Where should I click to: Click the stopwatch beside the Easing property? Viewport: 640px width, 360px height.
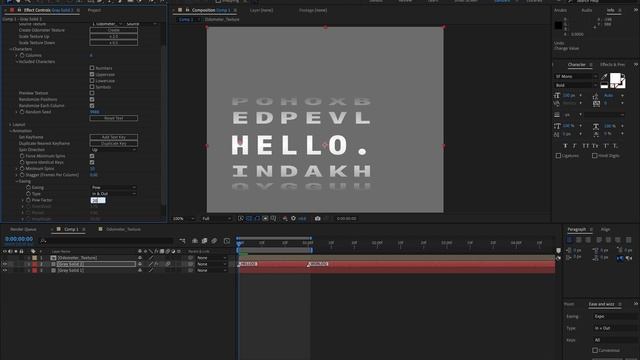tap(28, 187)
